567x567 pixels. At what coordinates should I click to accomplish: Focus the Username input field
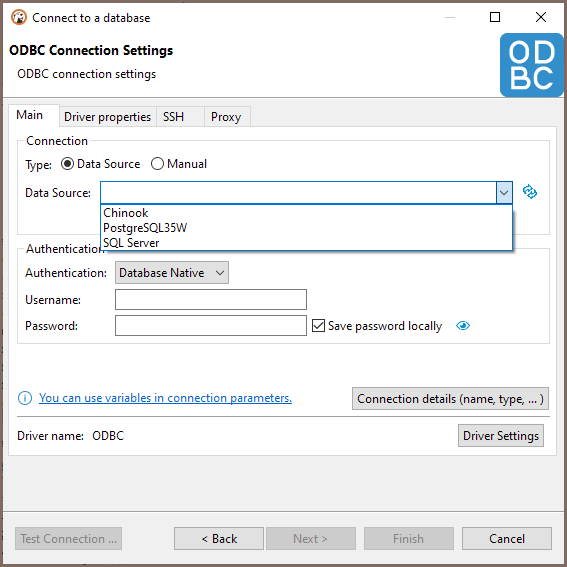pyautogui.click(x=211, y=299)
